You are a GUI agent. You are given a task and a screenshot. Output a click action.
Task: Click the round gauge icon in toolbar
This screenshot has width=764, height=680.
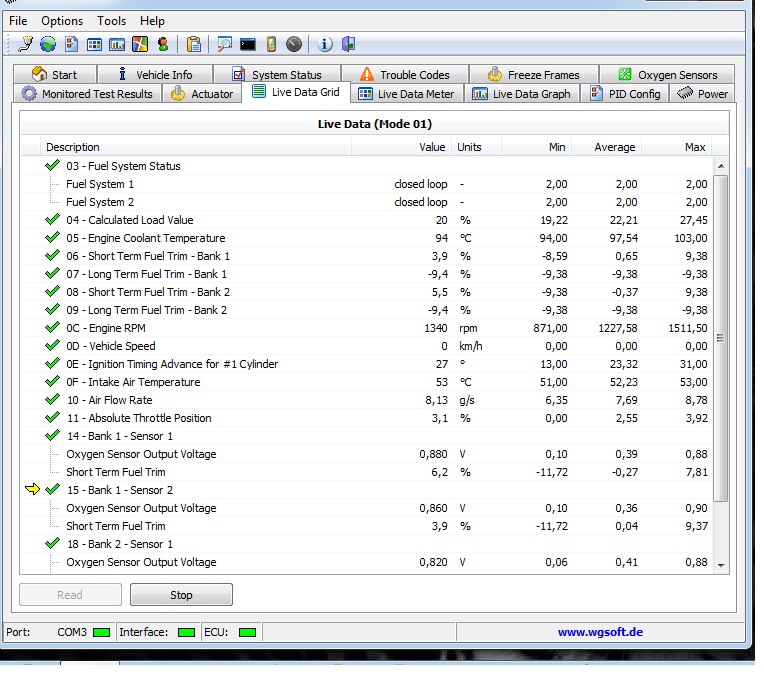click(294, 44)
